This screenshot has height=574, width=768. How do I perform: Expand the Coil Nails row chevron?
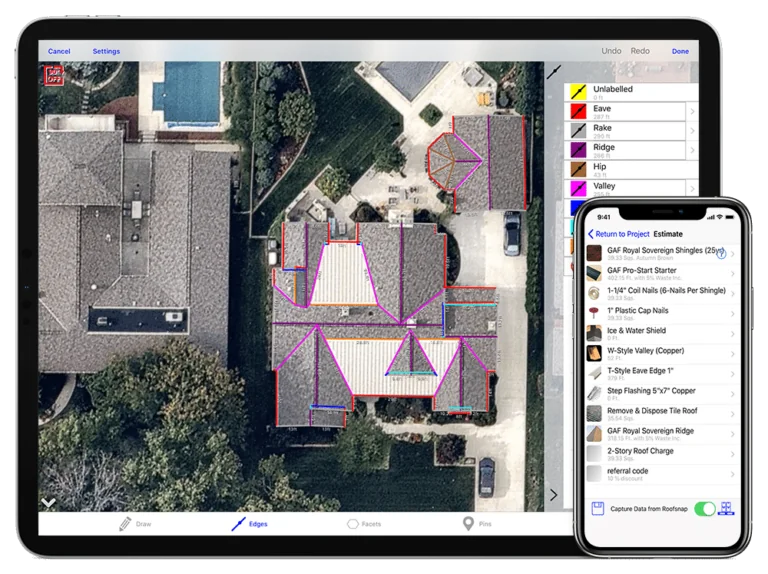pos(732,294)
